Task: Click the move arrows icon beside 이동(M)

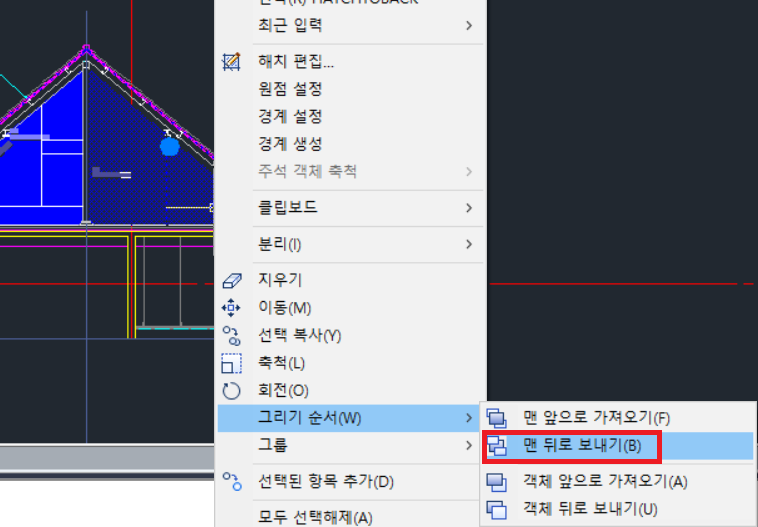Action: 231,307
